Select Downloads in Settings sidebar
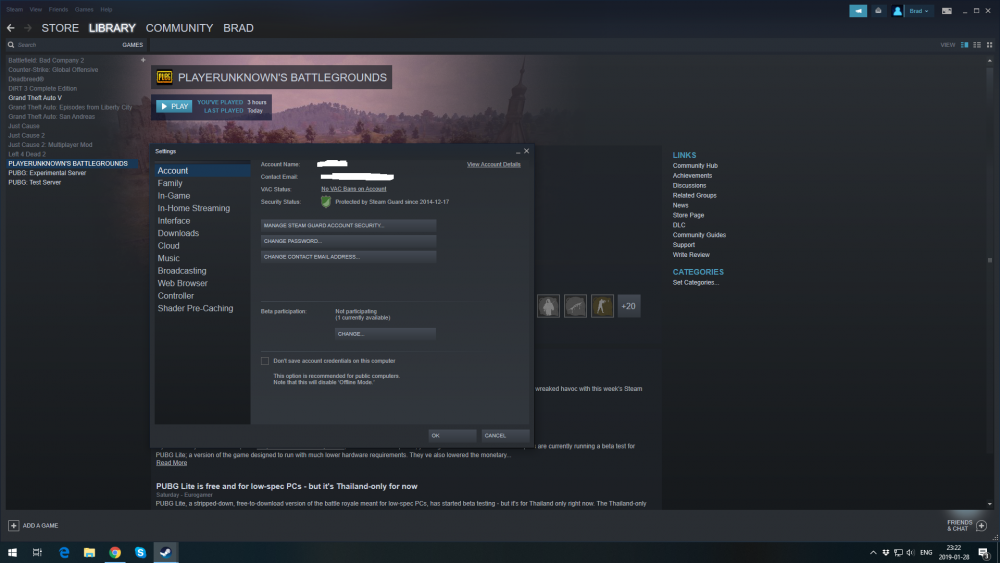 point(203,233)
